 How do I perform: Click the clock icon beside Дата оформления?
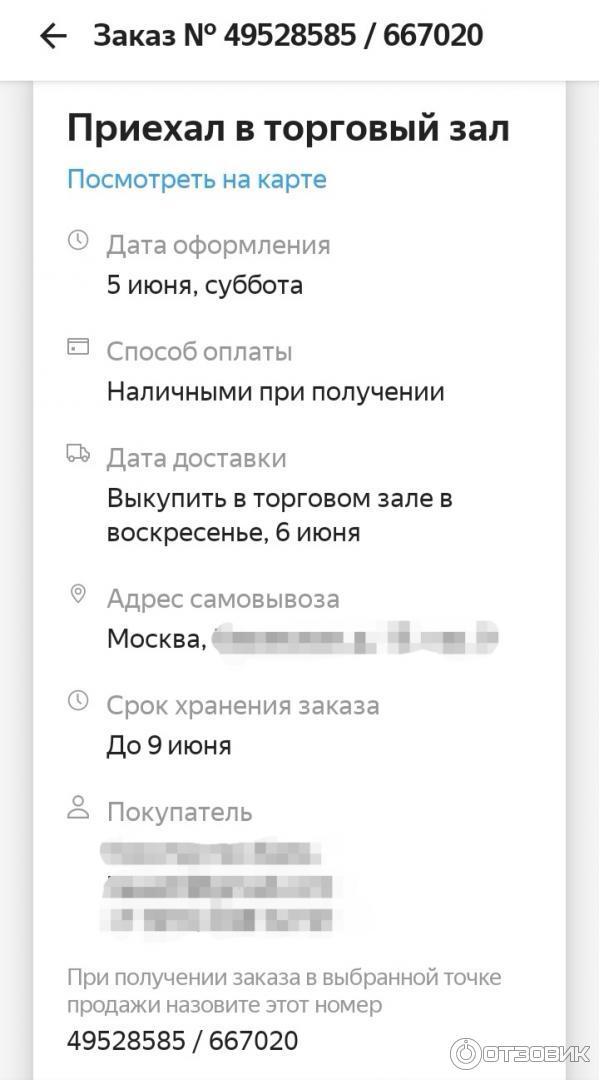click(78, 241)
